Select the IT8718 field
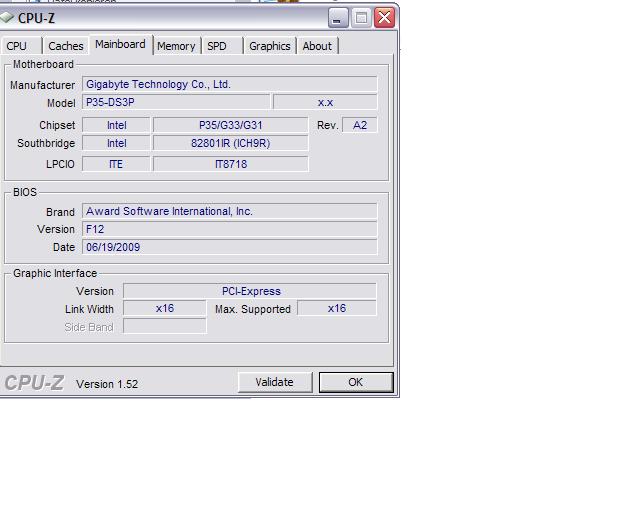 coord(231,164)
